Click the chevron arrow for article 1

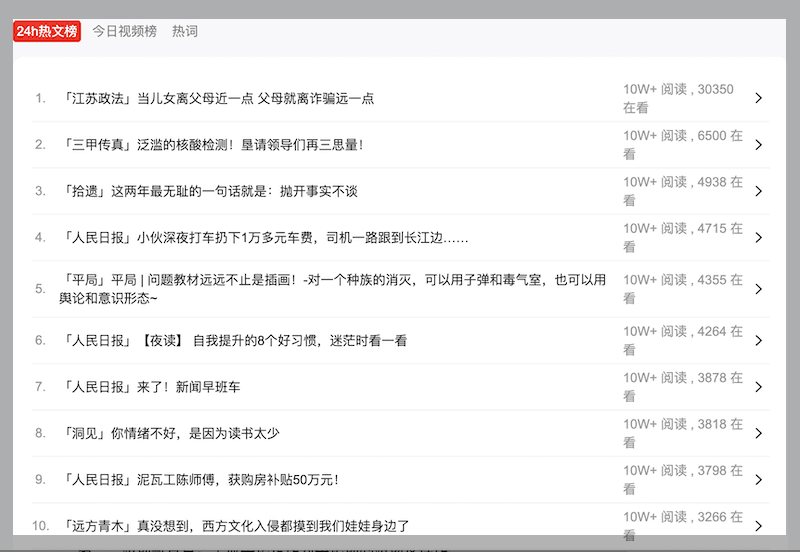758,98
